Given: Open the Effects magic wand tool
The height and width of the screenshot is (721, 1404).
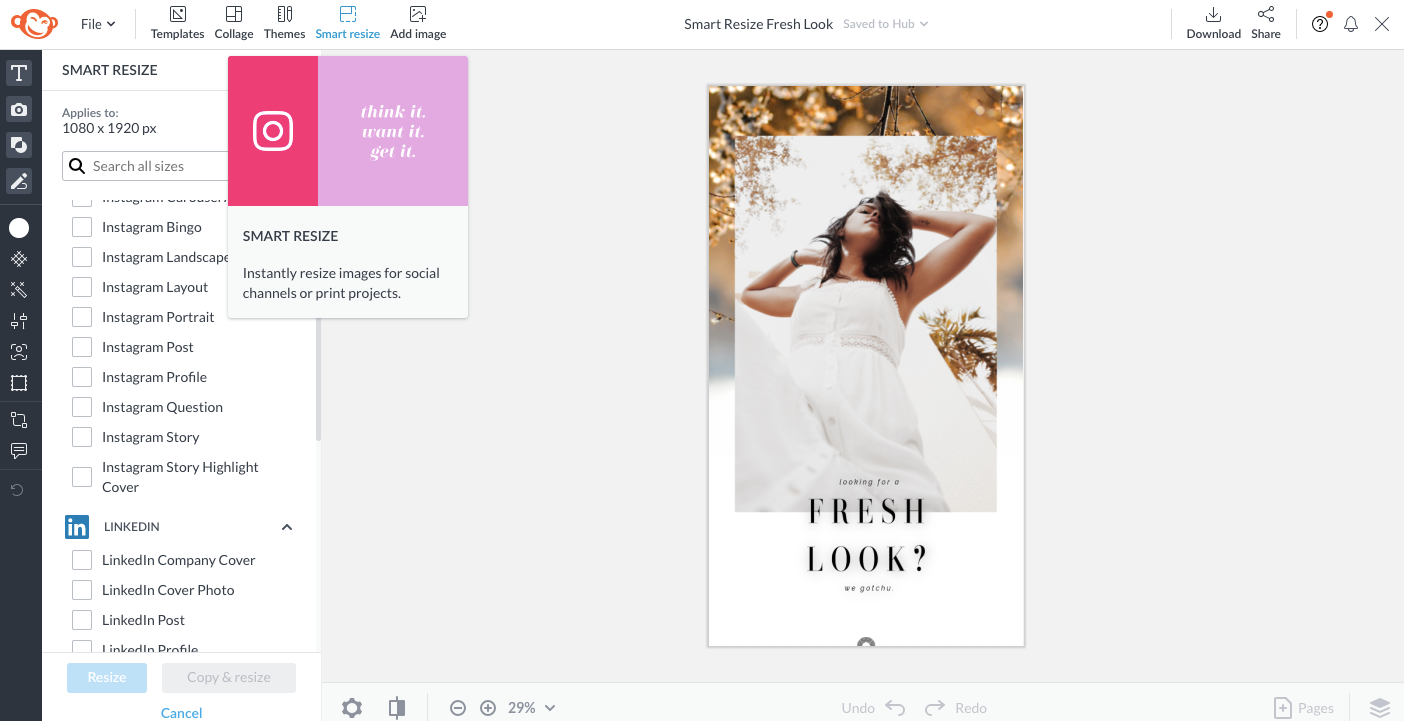Looking at the screenshot, I should tap(19, 290).
